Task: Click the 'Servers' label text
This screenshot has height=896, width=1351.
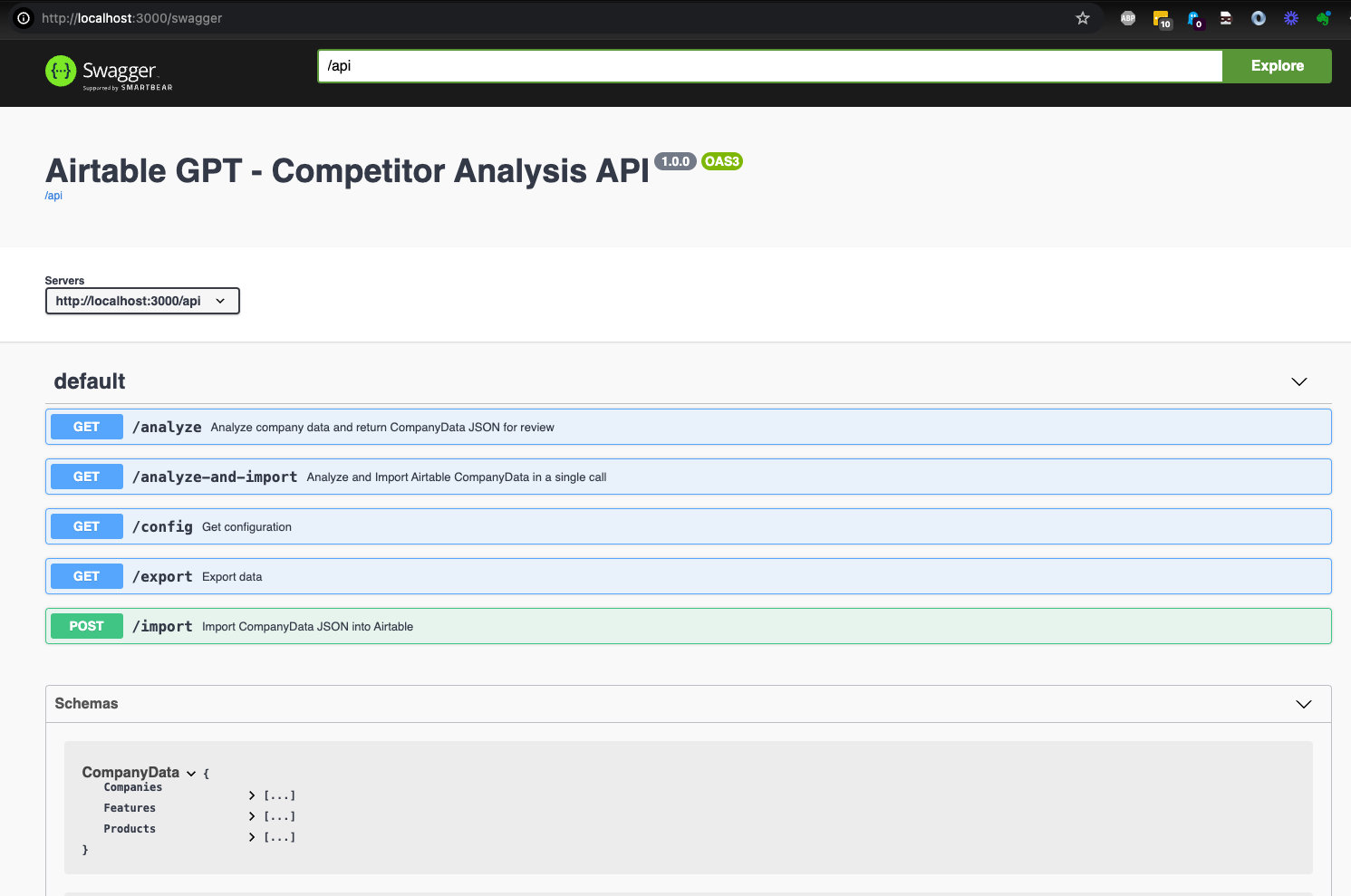Action: click(64, 281)
